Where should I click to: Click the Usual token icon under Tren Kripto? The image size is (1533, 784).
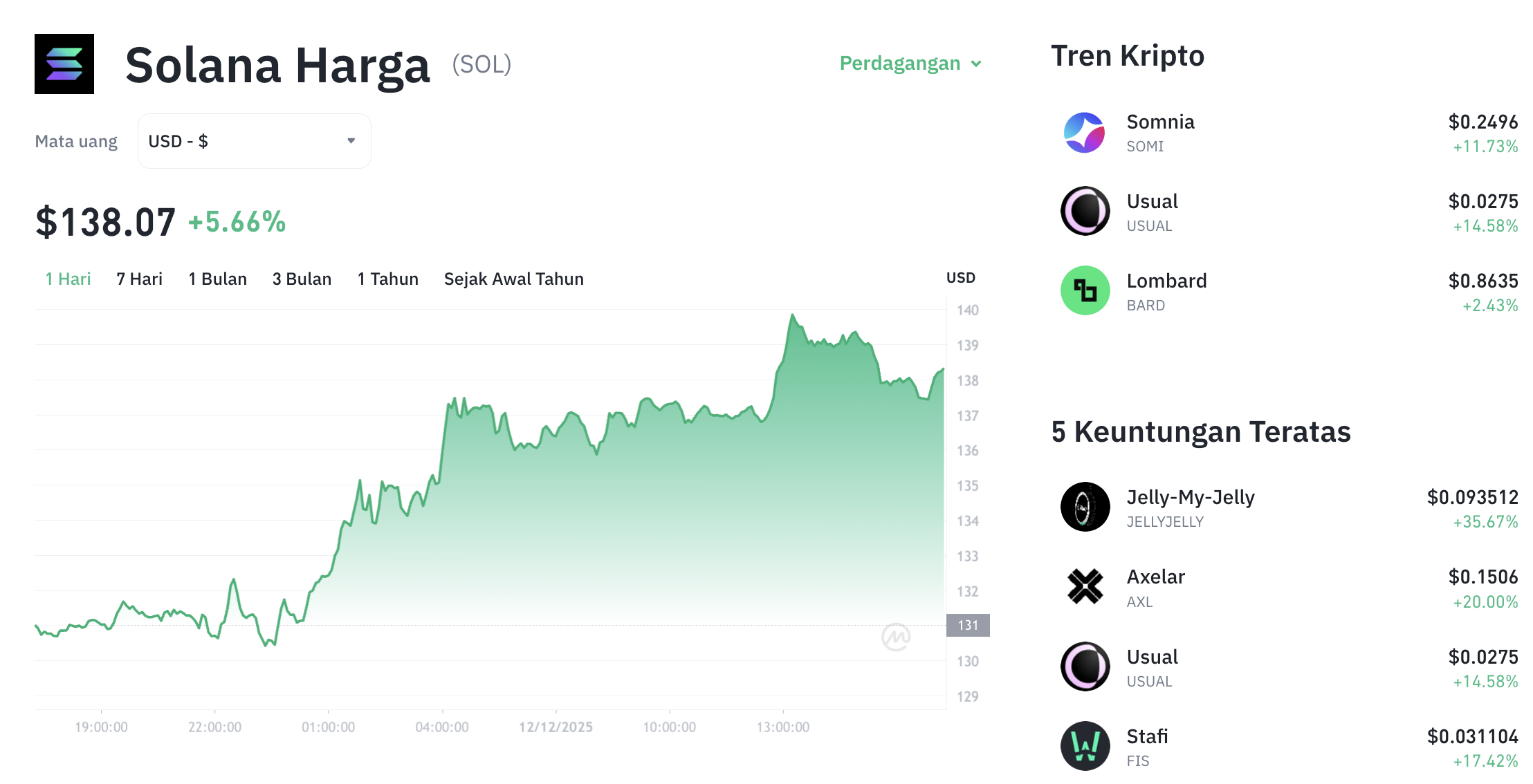[x=1085, y=212]
